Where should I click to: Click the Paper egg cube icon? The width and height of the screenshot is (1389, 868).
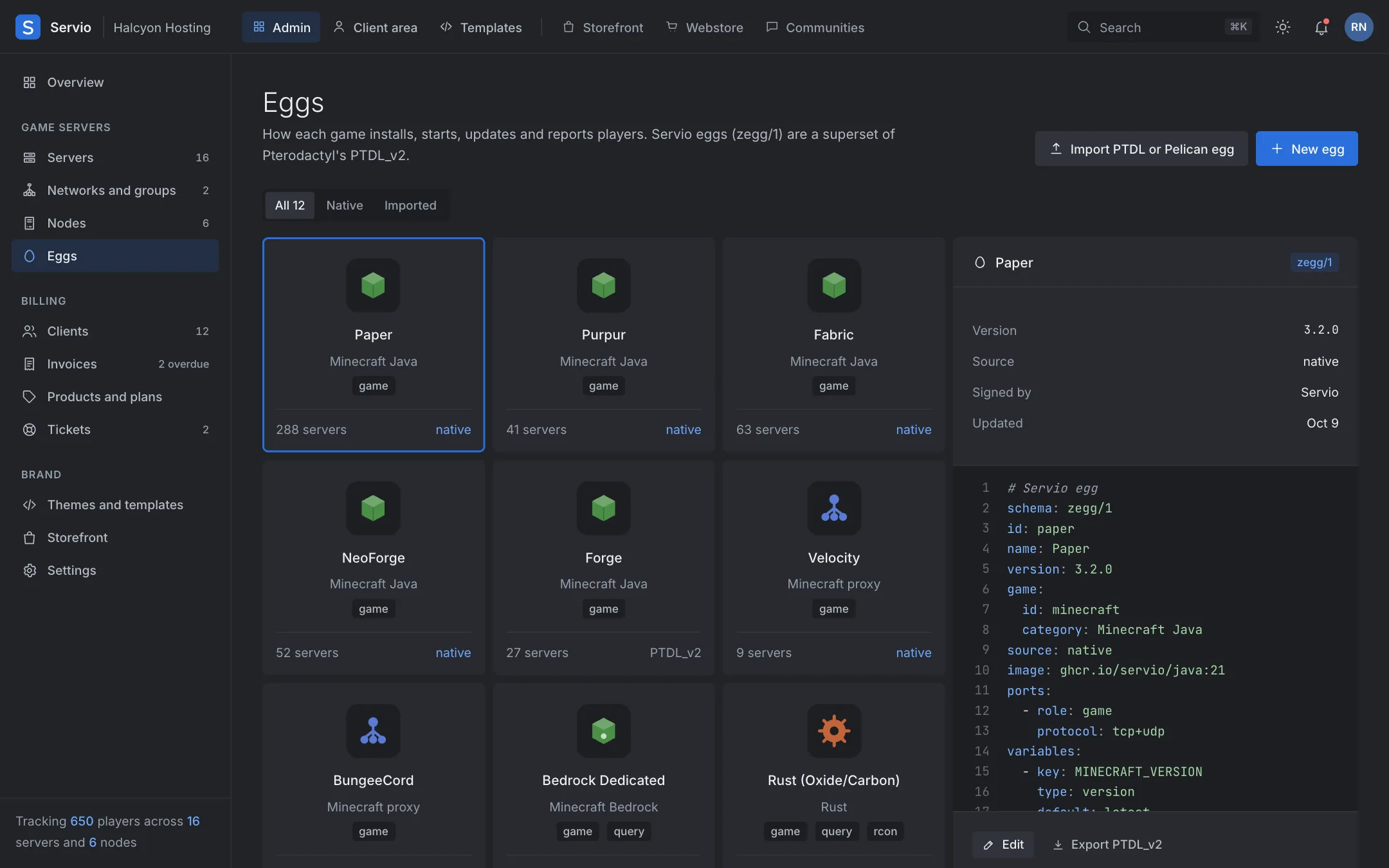[373, 285]
